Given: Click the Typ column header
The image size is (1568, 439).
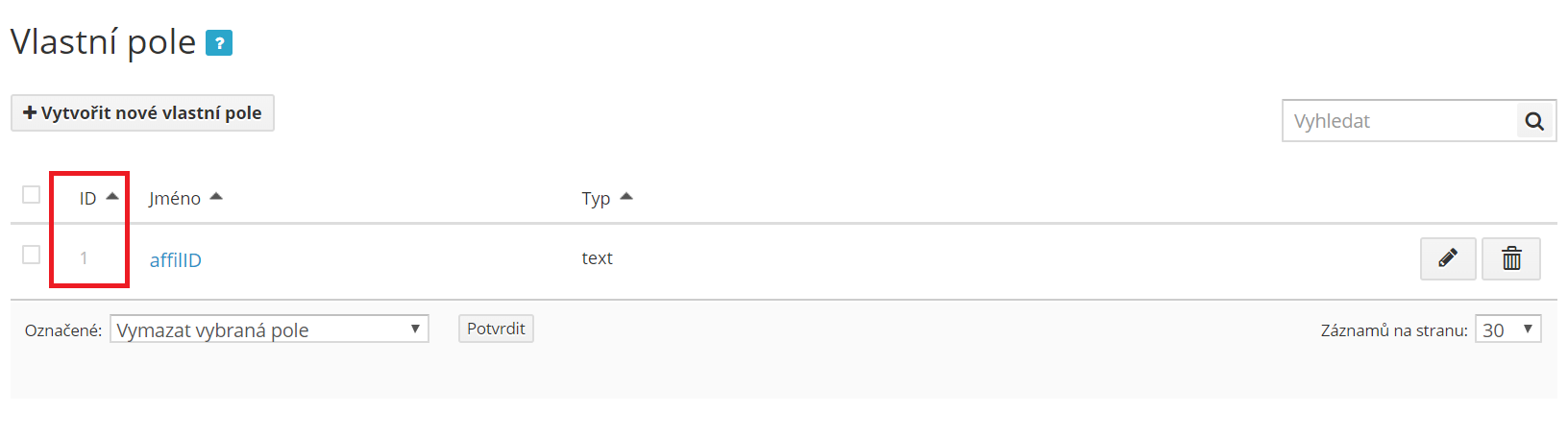Looking at the screenshot, I should [596, 199].
